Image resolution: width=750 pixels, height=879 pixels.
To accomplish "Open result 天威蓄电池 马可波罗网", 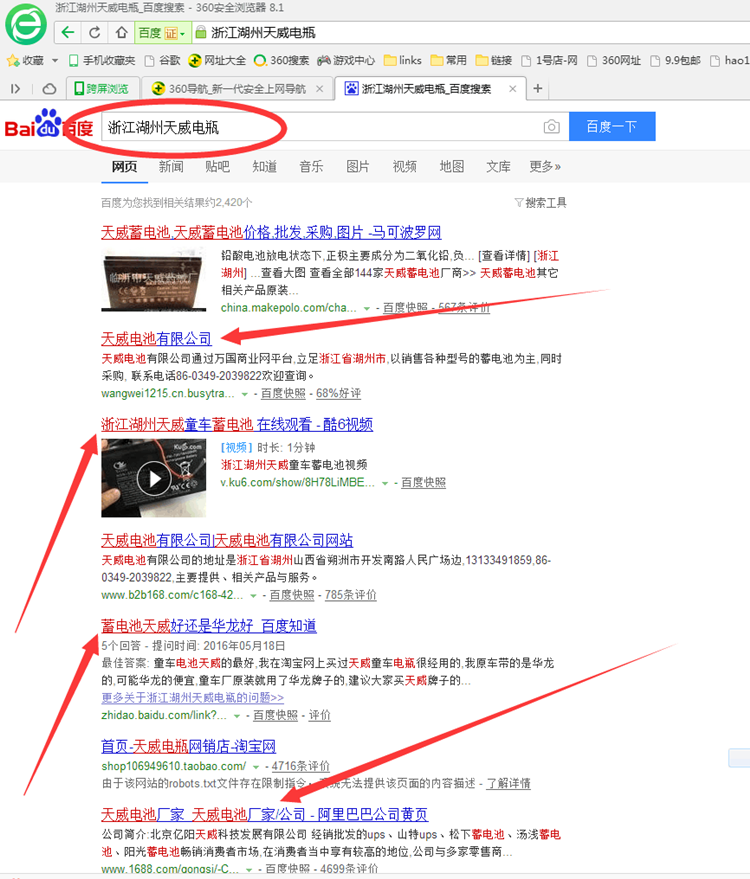I will click(271, 232).
